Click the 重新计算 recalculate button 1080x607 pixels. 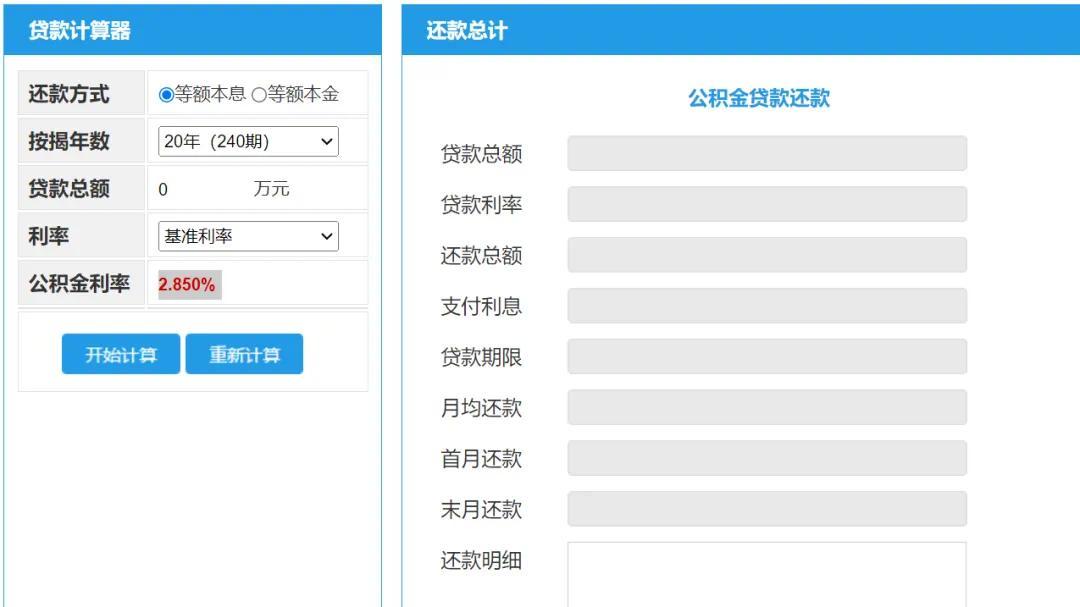[244, 353]
